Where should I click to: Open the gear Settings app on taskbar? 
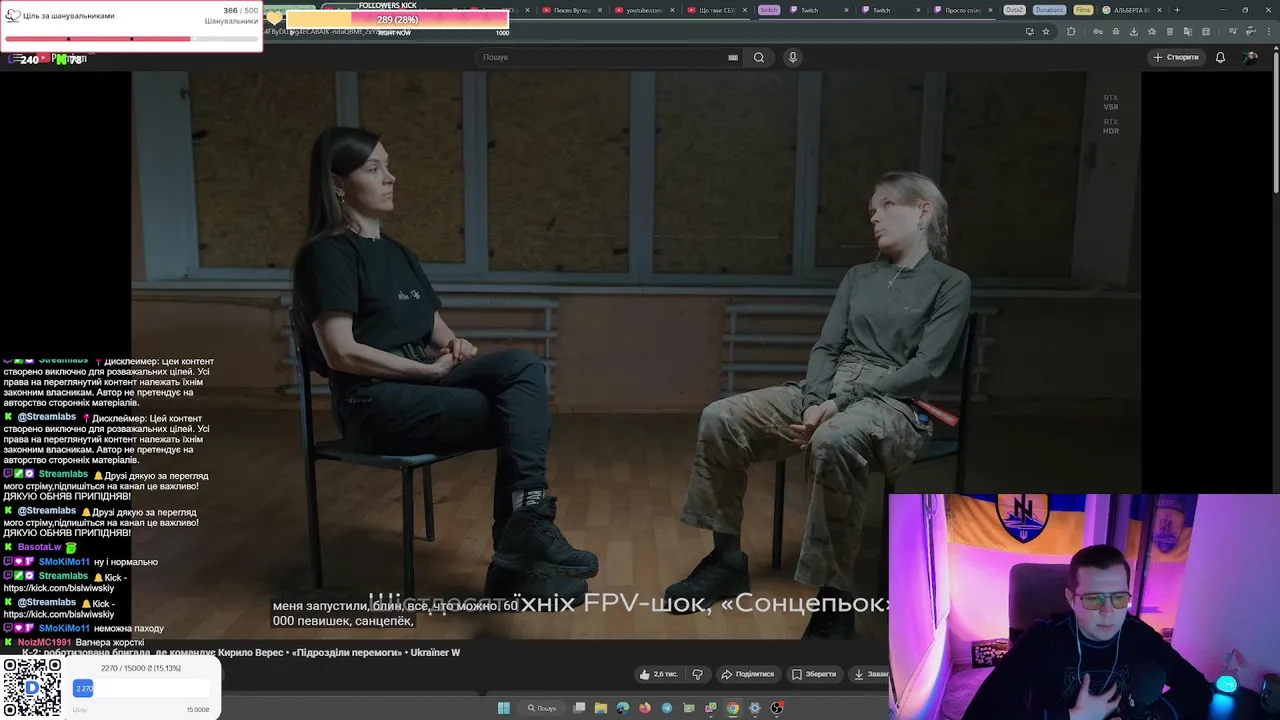pos(754,708)
